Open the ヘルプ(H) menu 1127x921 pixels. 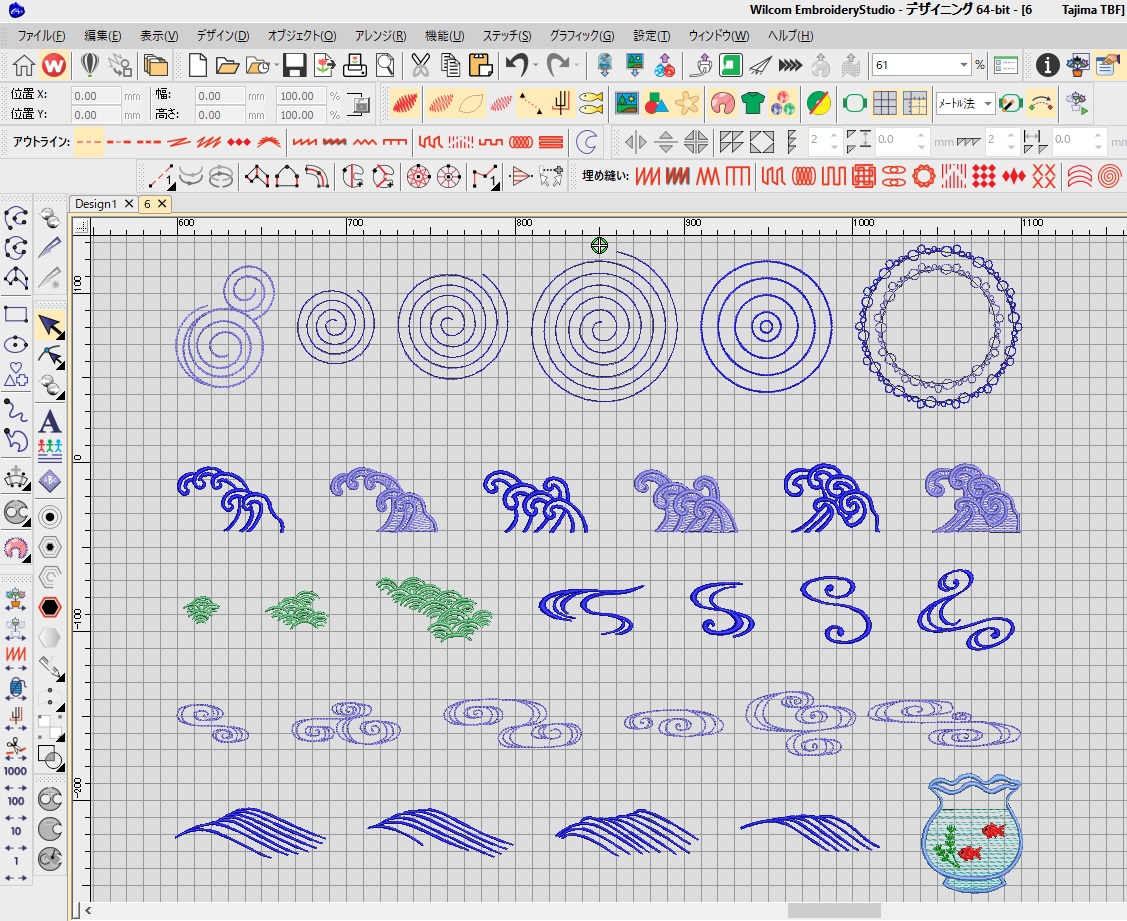click(791, 36)
